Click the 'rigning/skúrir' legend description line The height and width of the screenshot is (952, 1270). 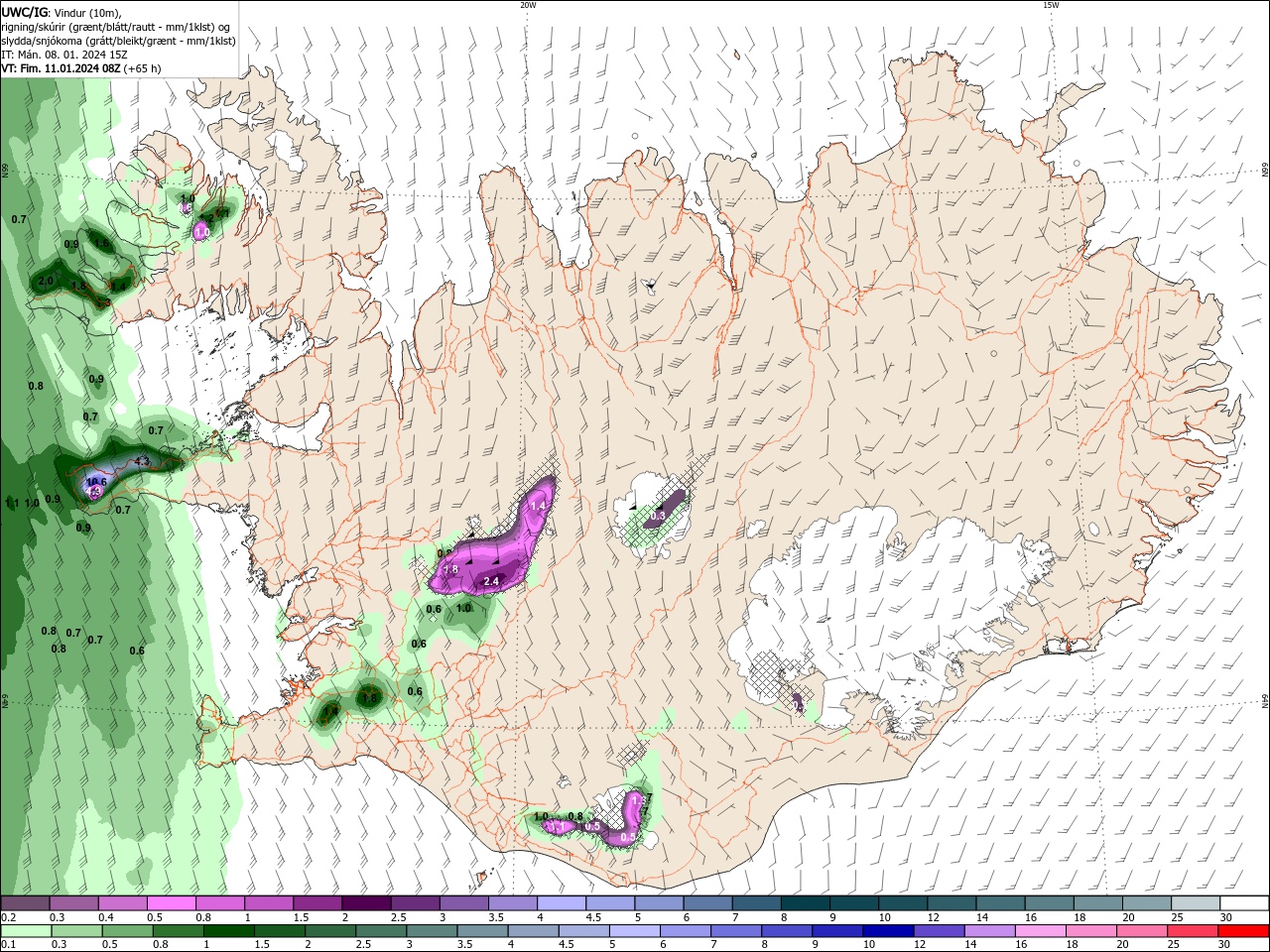click(116, 27)
